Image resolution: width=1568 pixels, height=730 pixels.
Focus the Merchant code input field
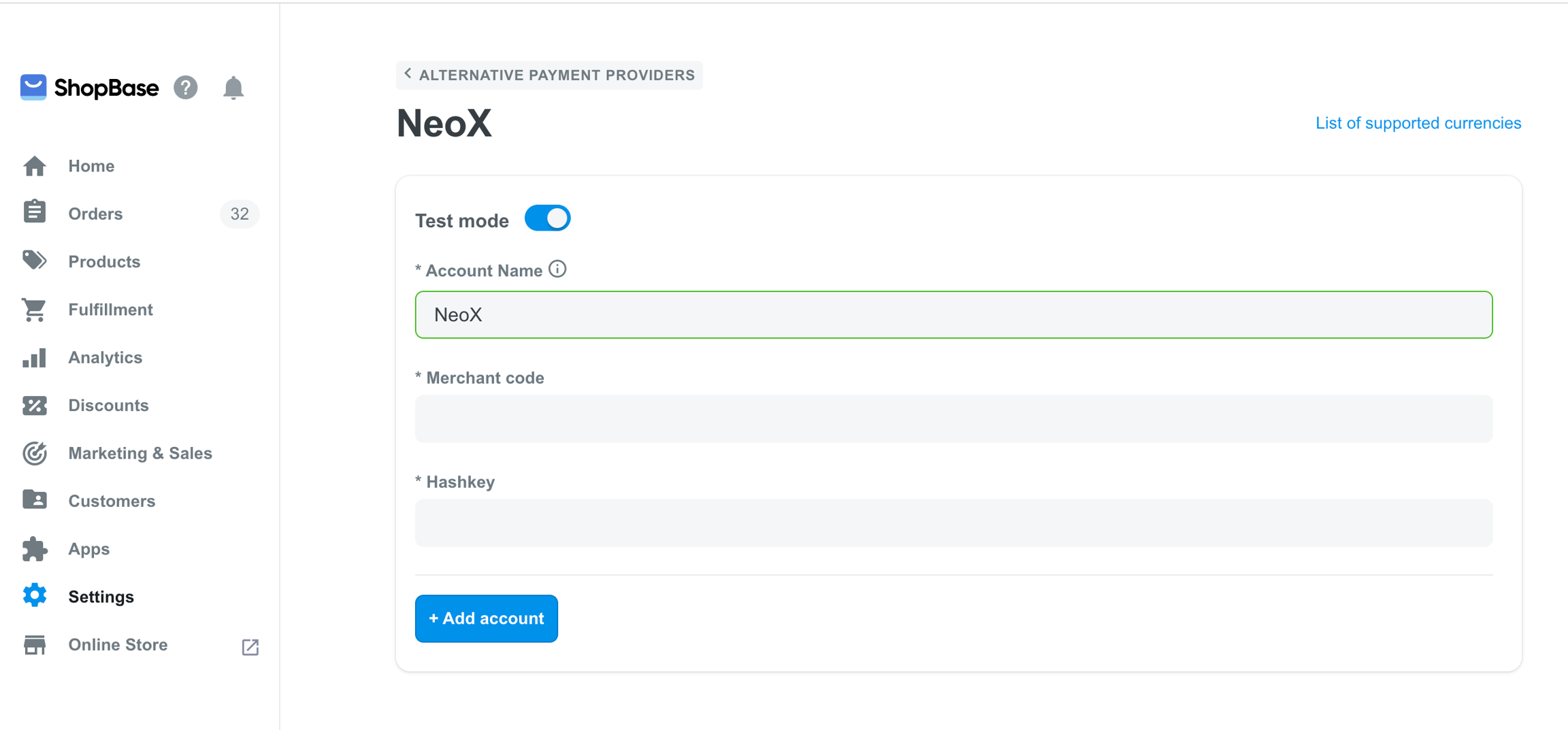[x=953, y=419]
